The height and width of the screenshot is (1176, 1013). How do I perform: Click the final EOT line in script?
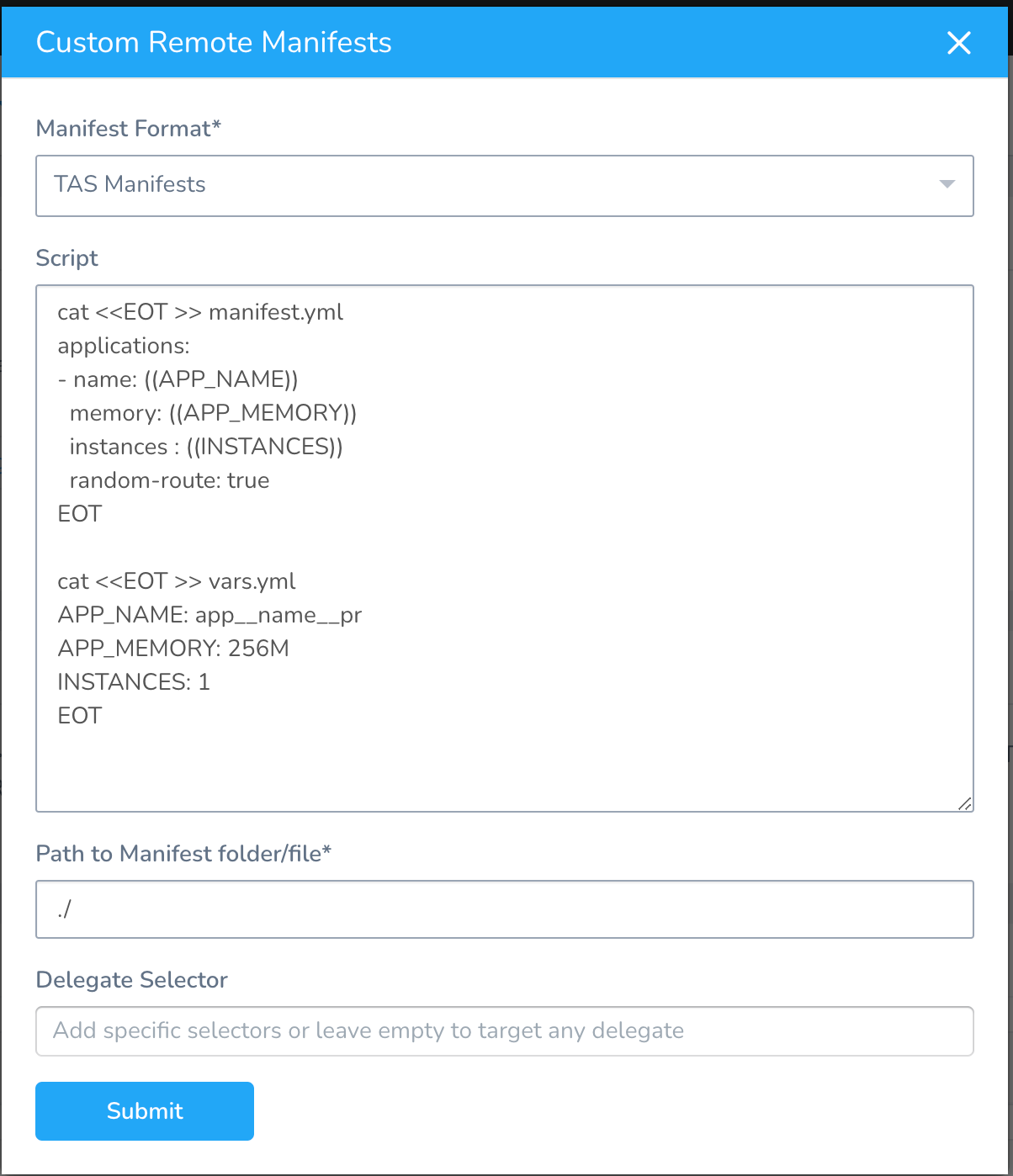pos(80,716)
